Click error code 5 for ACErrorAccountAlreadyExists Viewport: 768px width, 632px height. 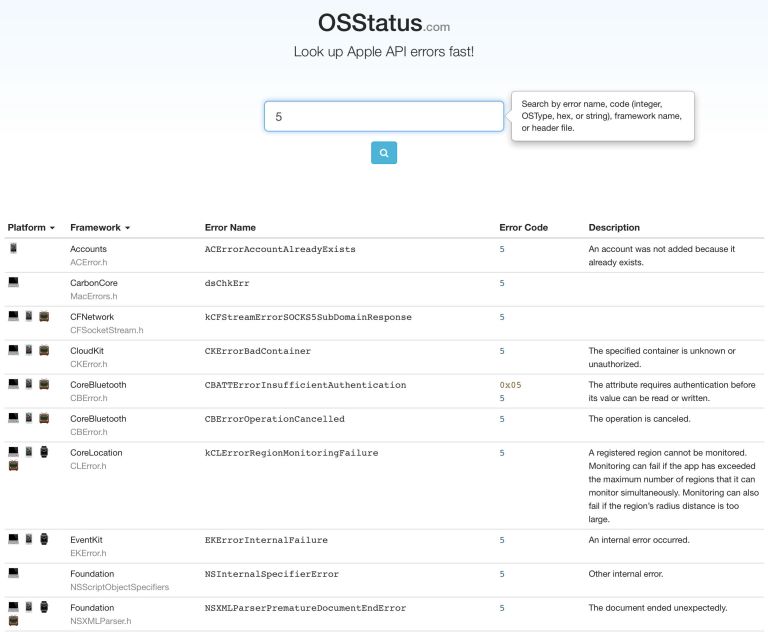502,249
